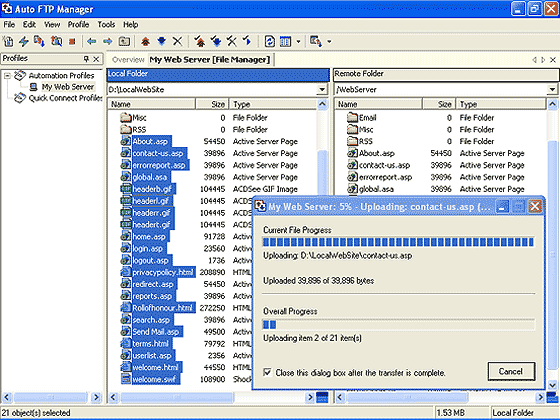Open the File menu
This screenshot has width=560, height=420.
[x=9, y=25]
